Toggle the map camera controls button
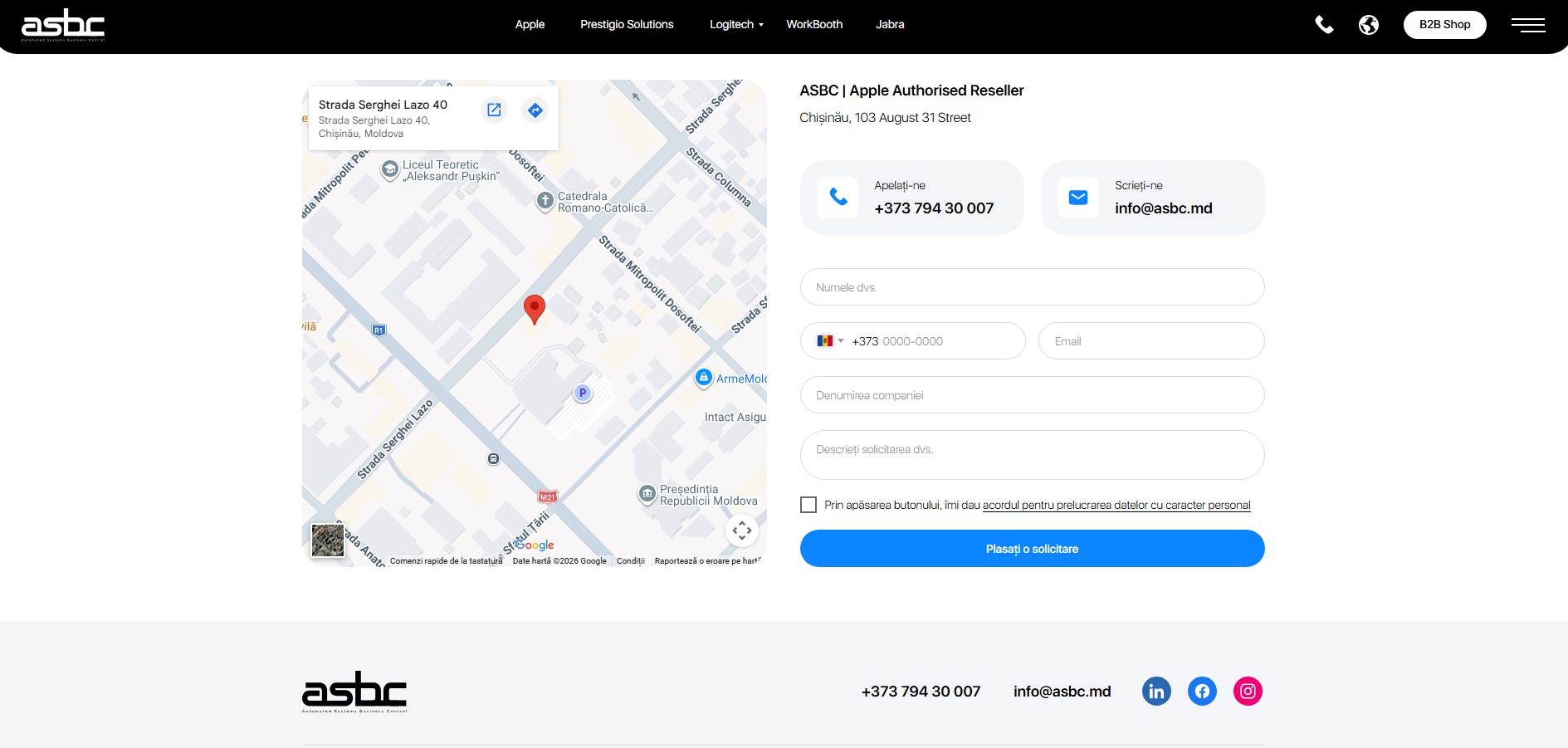This screenshot has height=748, width=1568. pyautogui.click(x=742, y=530)
